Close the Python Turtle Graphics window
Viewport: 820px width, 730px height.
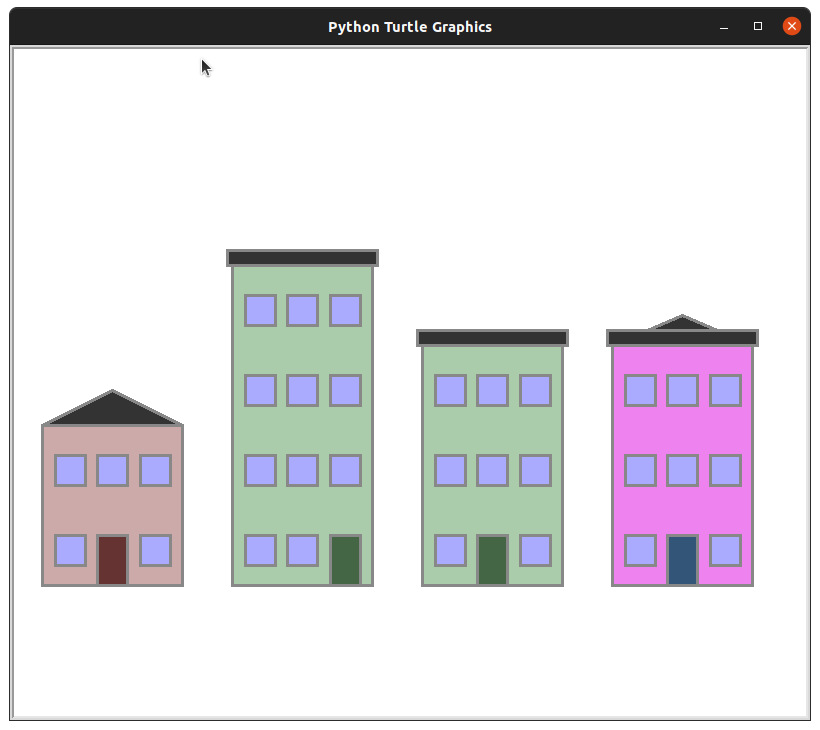point(791,26)
